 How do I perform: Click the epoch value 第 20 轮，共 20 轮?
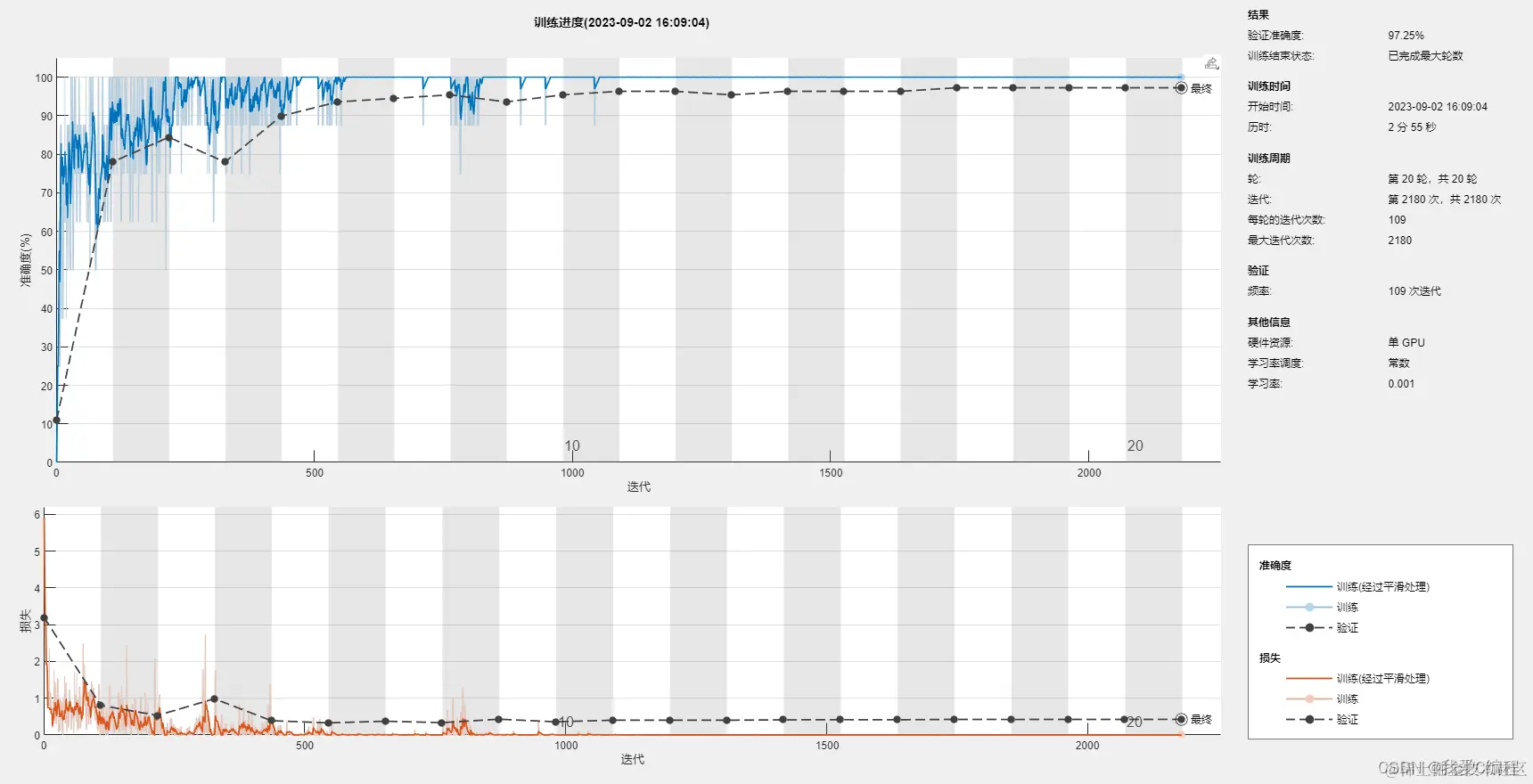(1432, 179)
